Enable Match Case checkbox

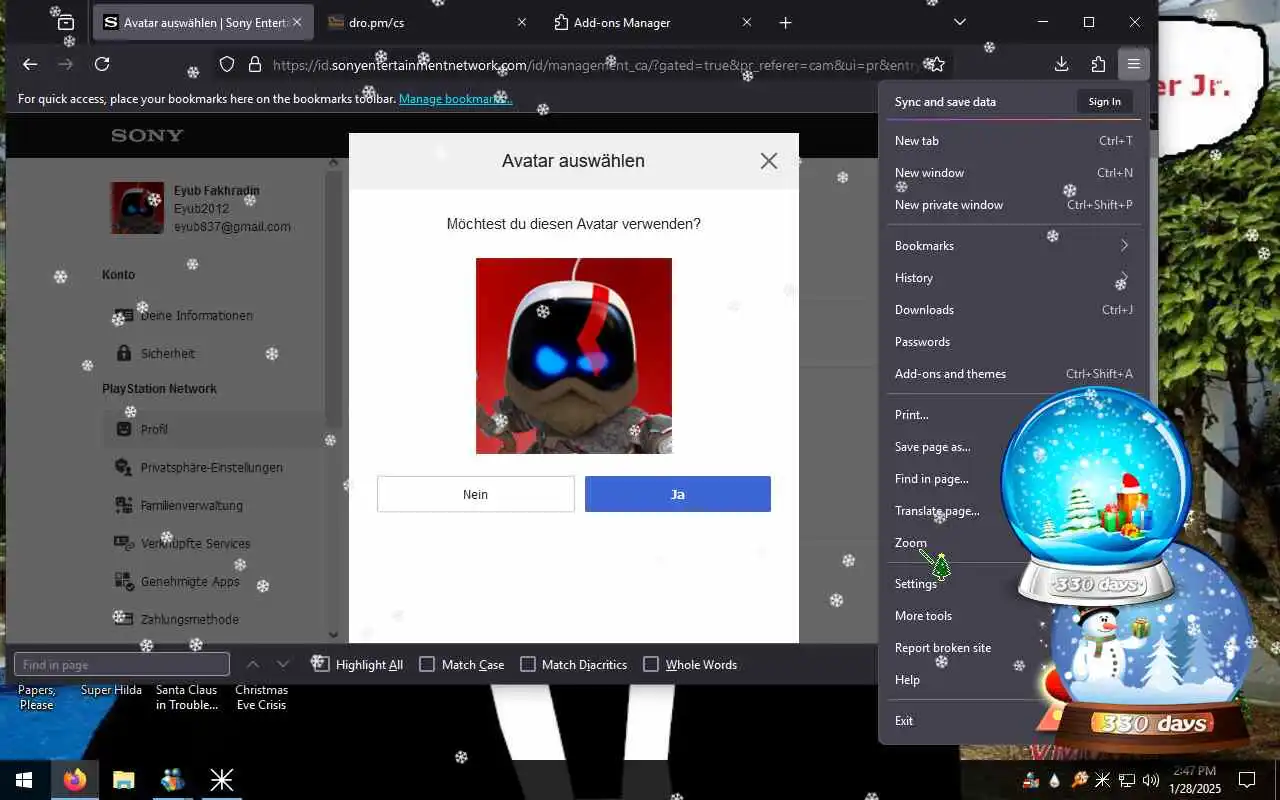coord(427,664)
